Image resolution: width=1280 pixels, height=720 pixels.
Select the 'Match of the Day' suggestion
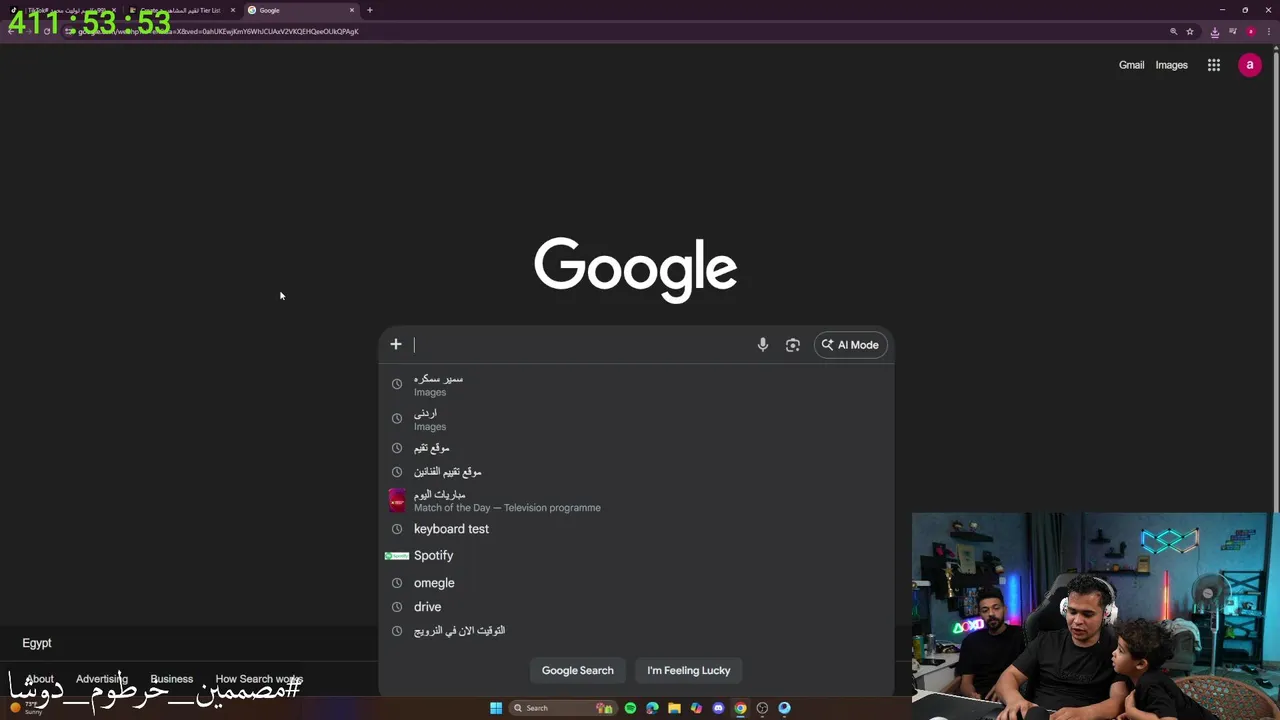tap(636, 501)
